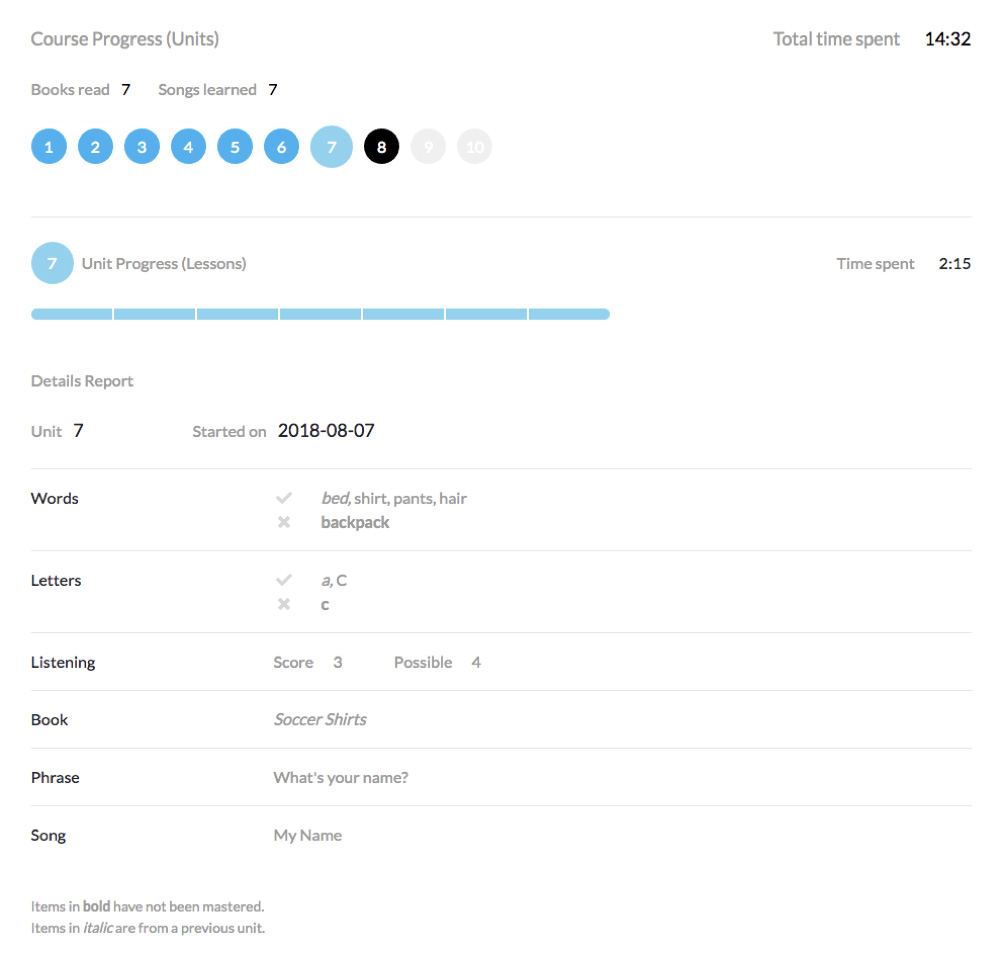Click the first lesson progress bar segment

coord(72,314)
